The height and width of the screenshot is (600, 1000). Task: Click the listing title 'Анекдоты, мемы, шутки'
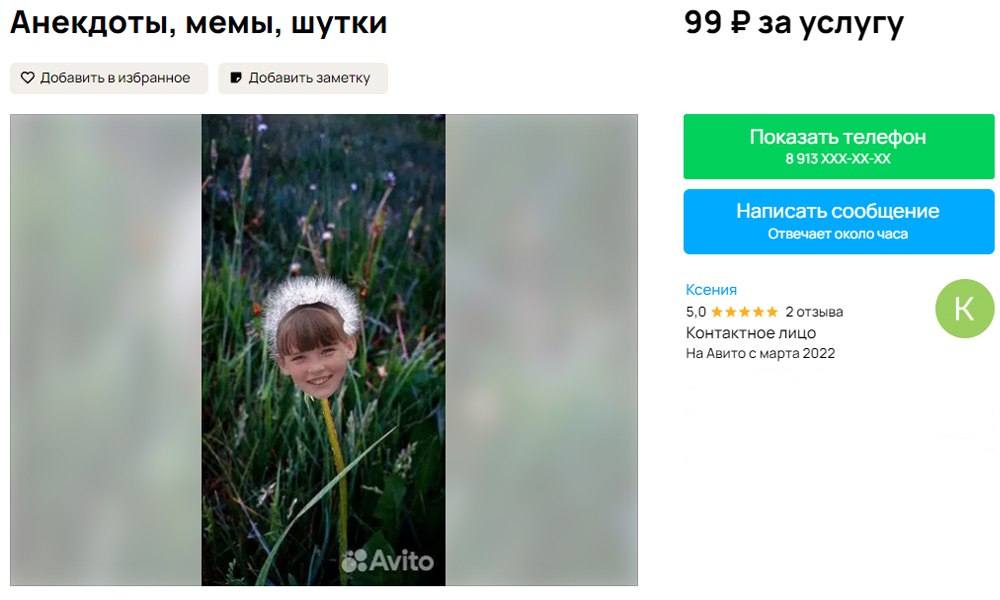pyautogui.click(x=198, y=23)
